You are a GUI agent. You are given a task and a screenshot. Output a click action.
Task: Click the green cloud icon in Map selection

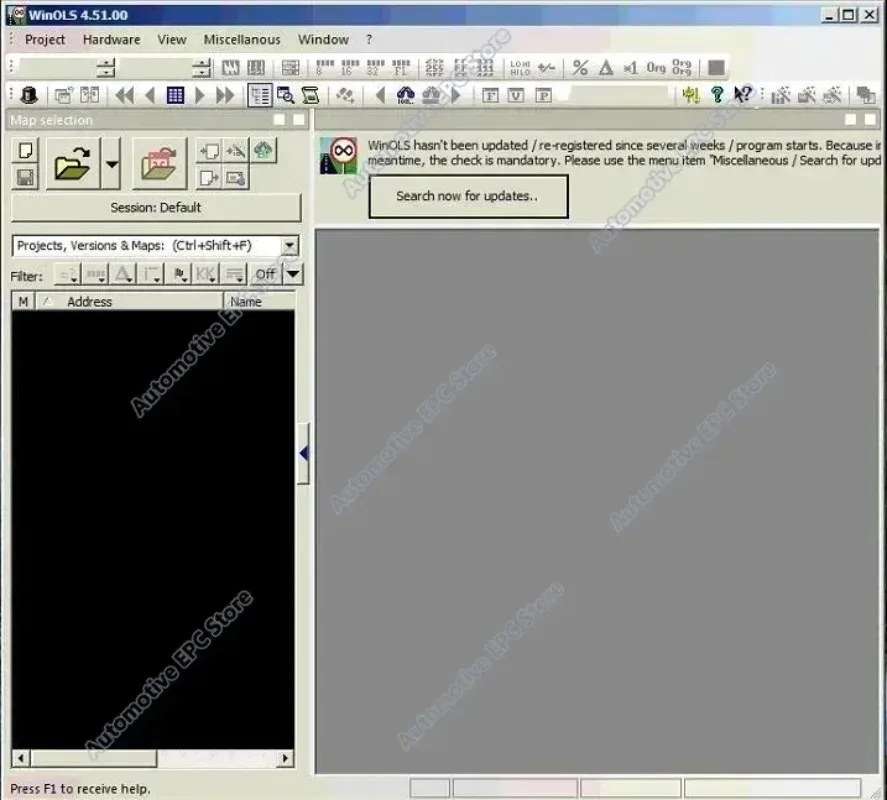point(263,151)
